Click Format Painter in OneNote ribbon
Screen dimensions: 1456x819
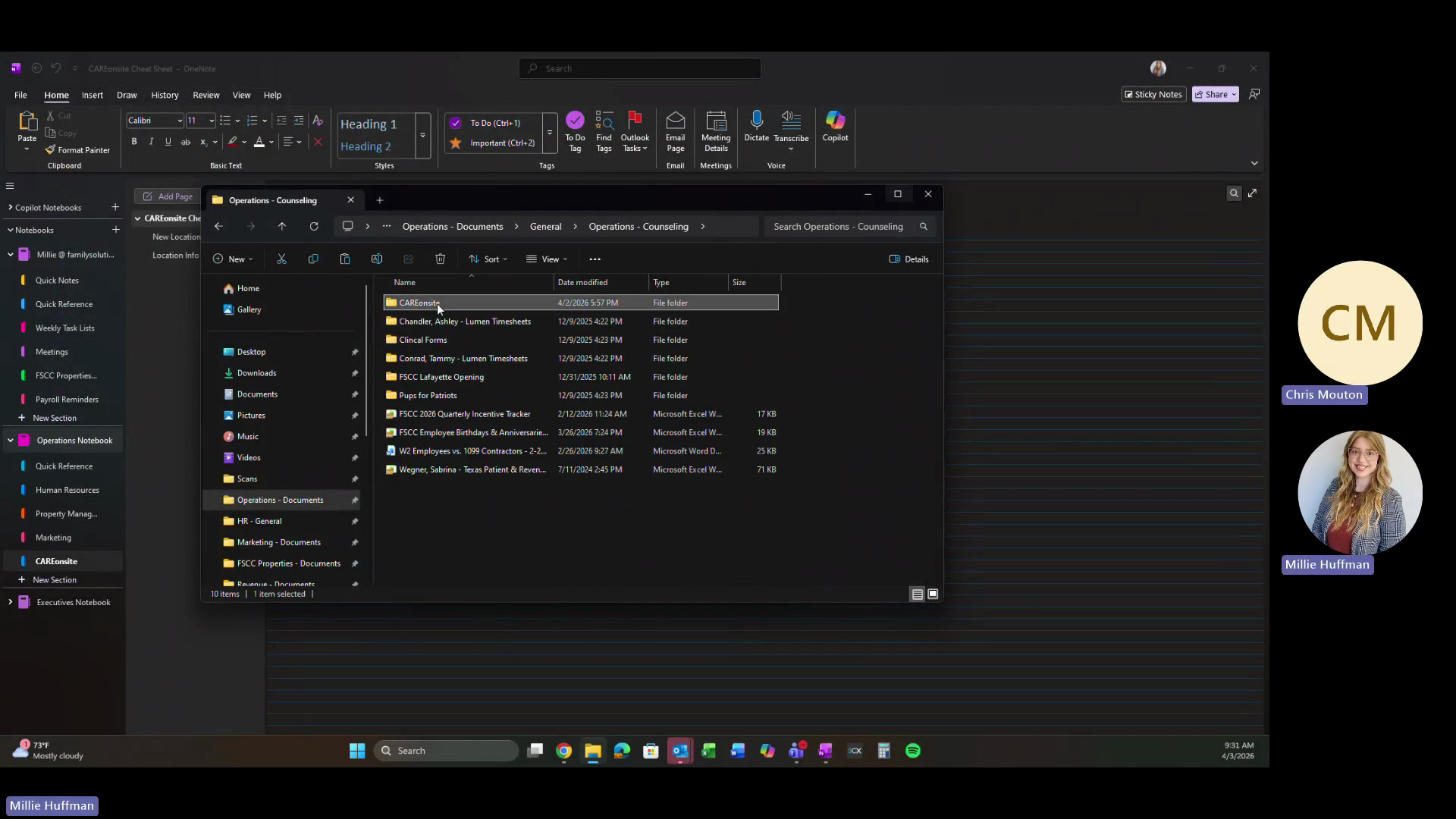tap(77, 150)
